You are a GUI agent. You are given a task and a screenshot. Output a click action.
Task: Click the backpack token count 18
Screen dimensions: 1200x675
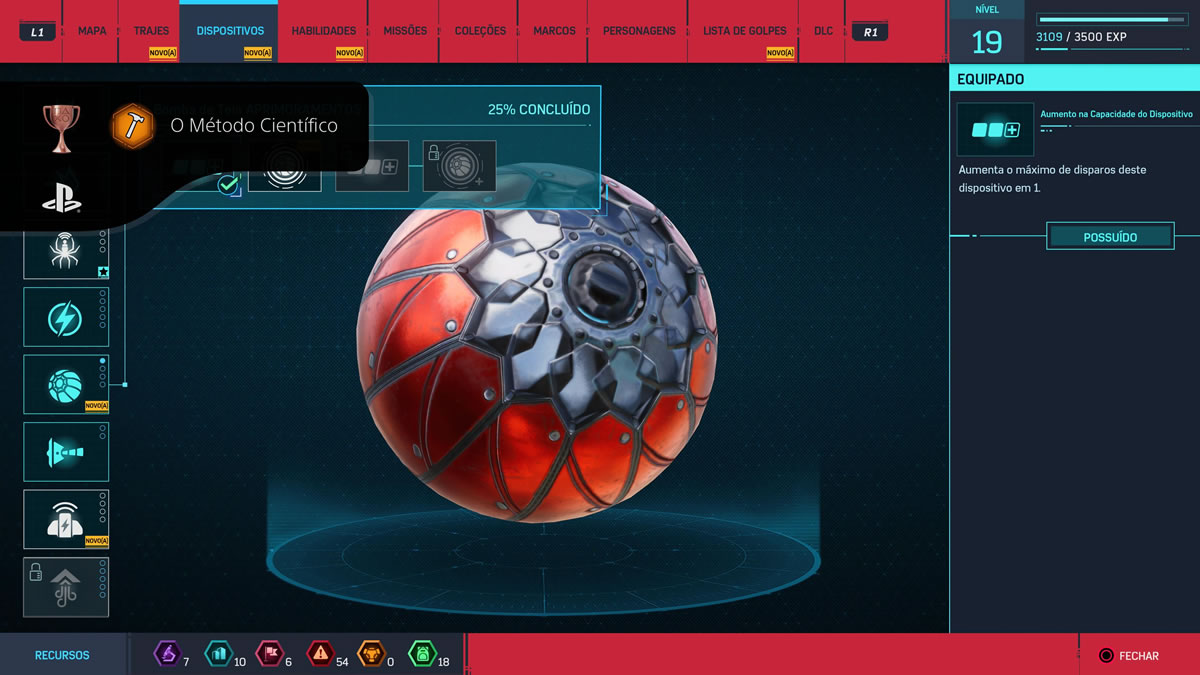[443, 661]
